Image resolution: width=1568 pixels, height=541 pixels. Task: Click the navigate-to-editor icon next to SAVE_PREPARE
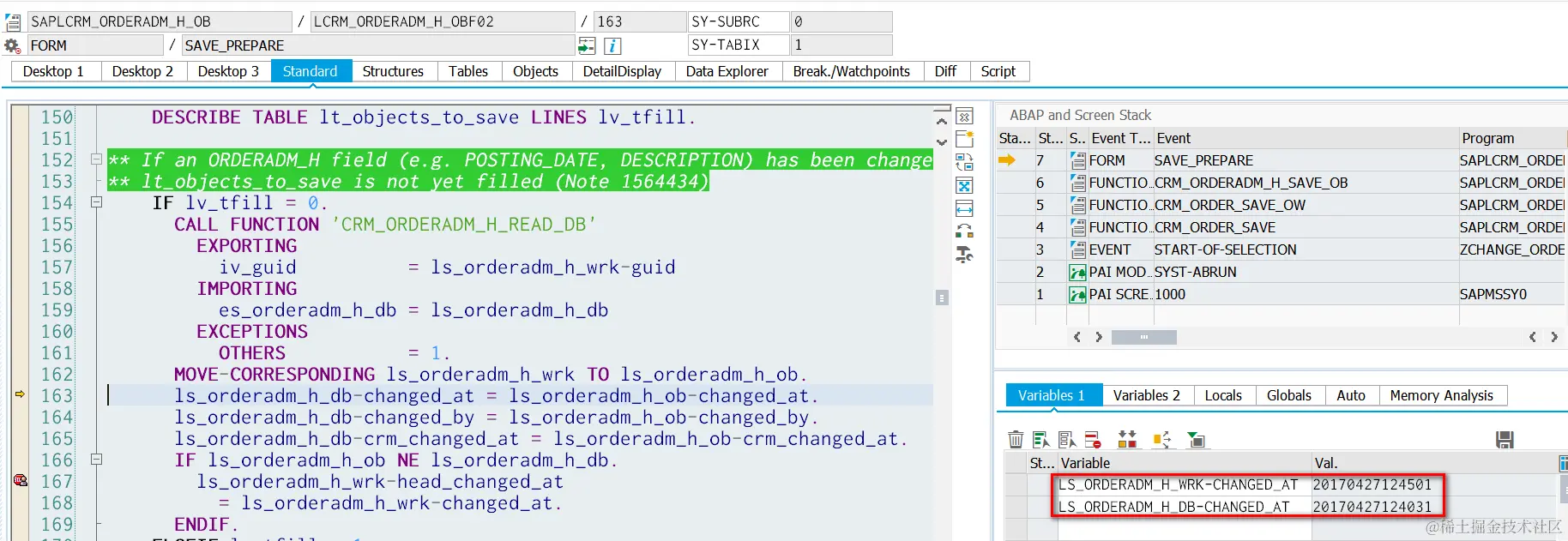coord(587,45)
